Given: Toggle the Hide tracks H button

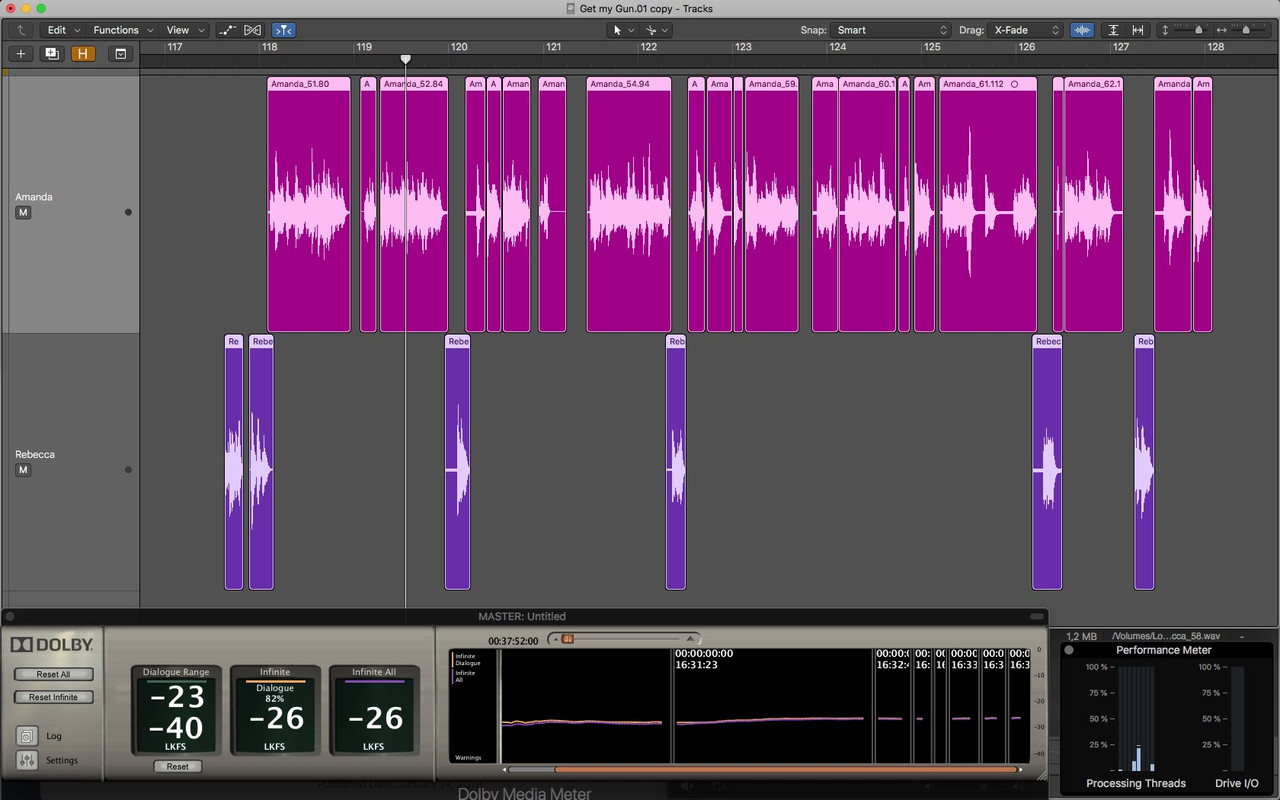Looking at the screenshot, I should click(x=84, y=54).
